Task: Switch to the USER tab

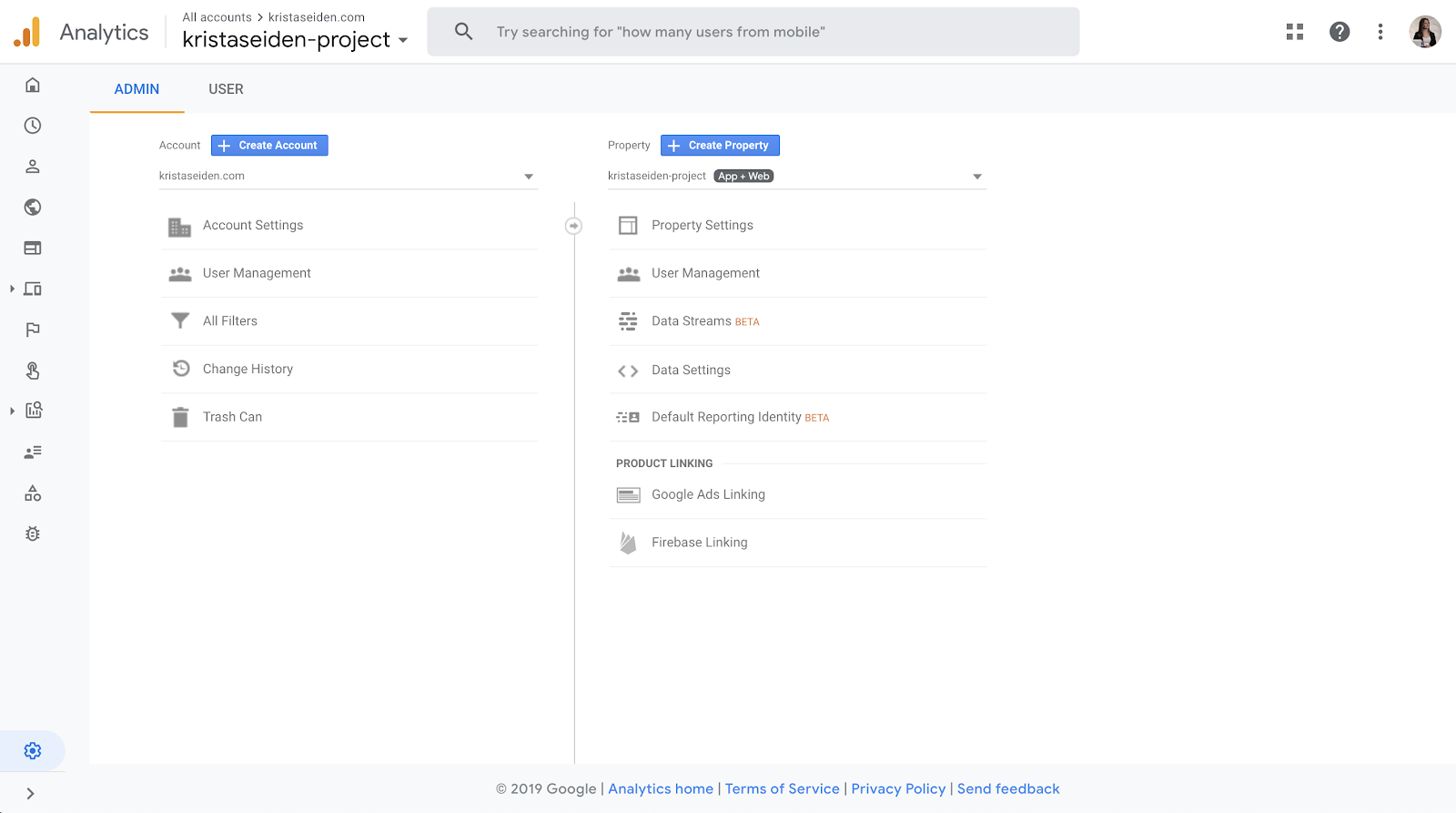Action: [226, 89]
